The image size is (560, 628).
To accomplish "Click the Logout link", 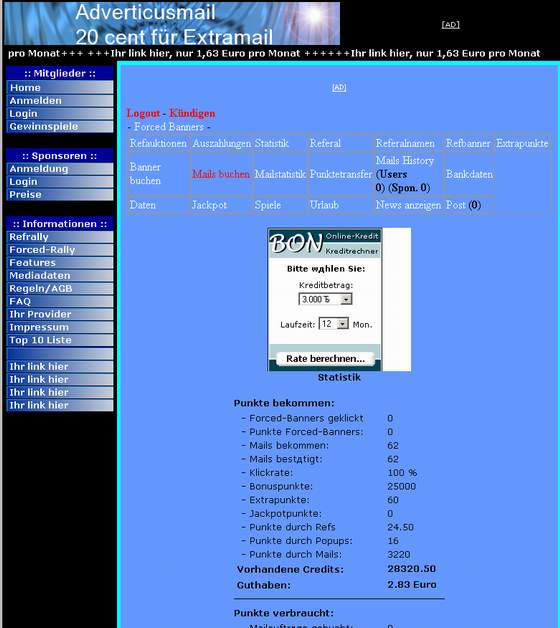I will [x=143, y=113].
